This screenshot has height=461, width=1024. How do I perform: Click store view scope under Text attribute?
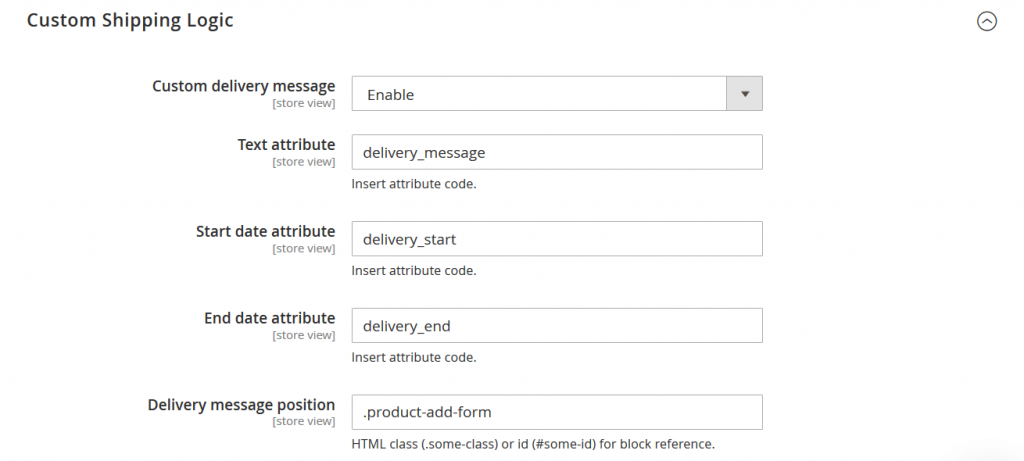pos(303,161)
